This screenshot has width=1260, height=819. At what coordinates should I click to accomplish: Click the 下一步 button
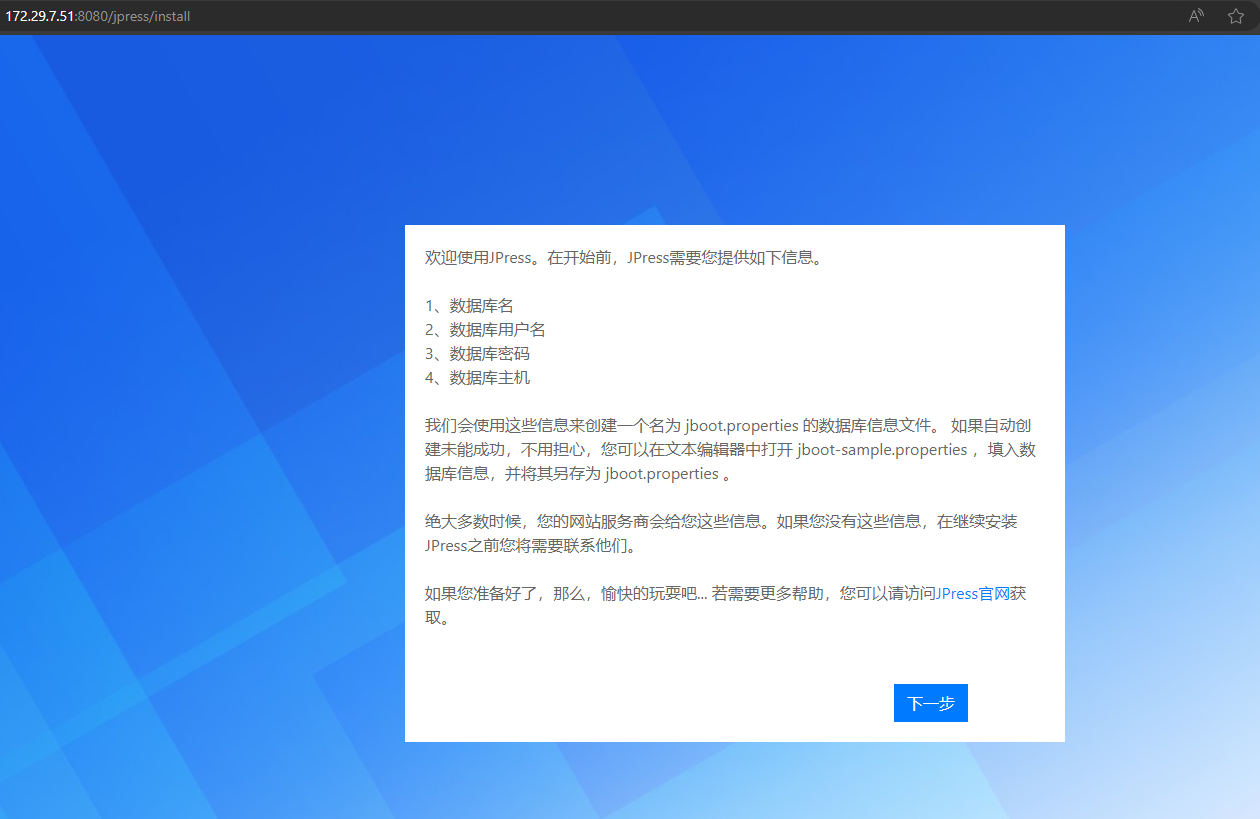click(x=930, y=703)
